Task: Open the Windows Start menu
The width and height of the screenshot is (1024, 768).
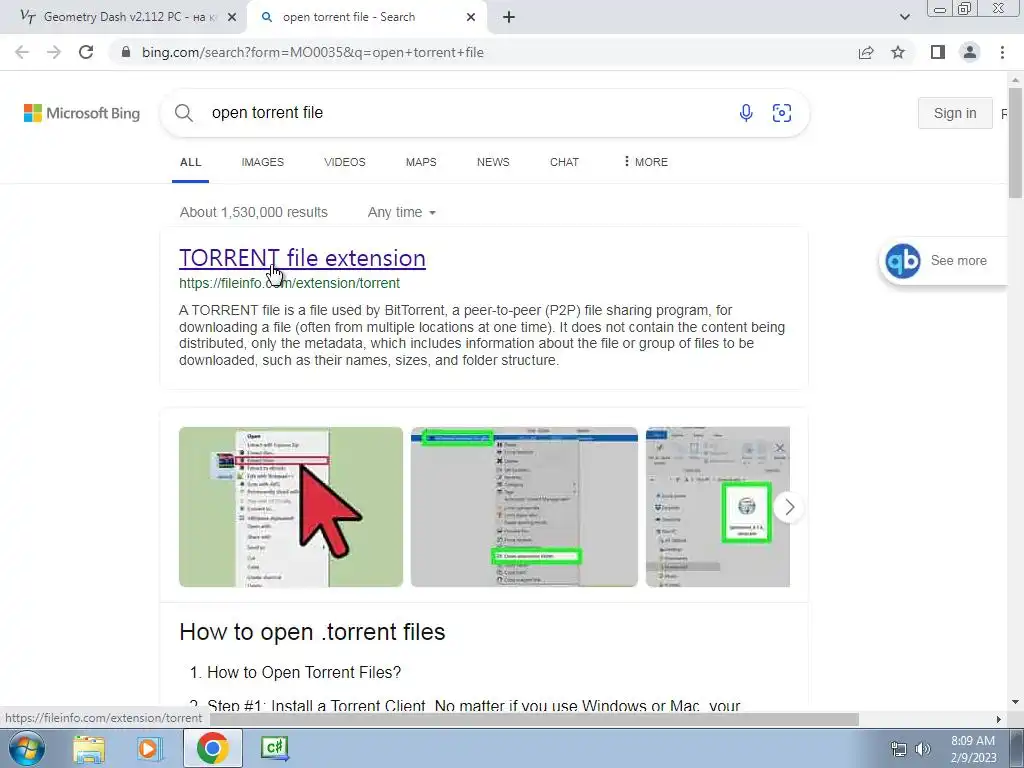Action: [x=27, y=748]
